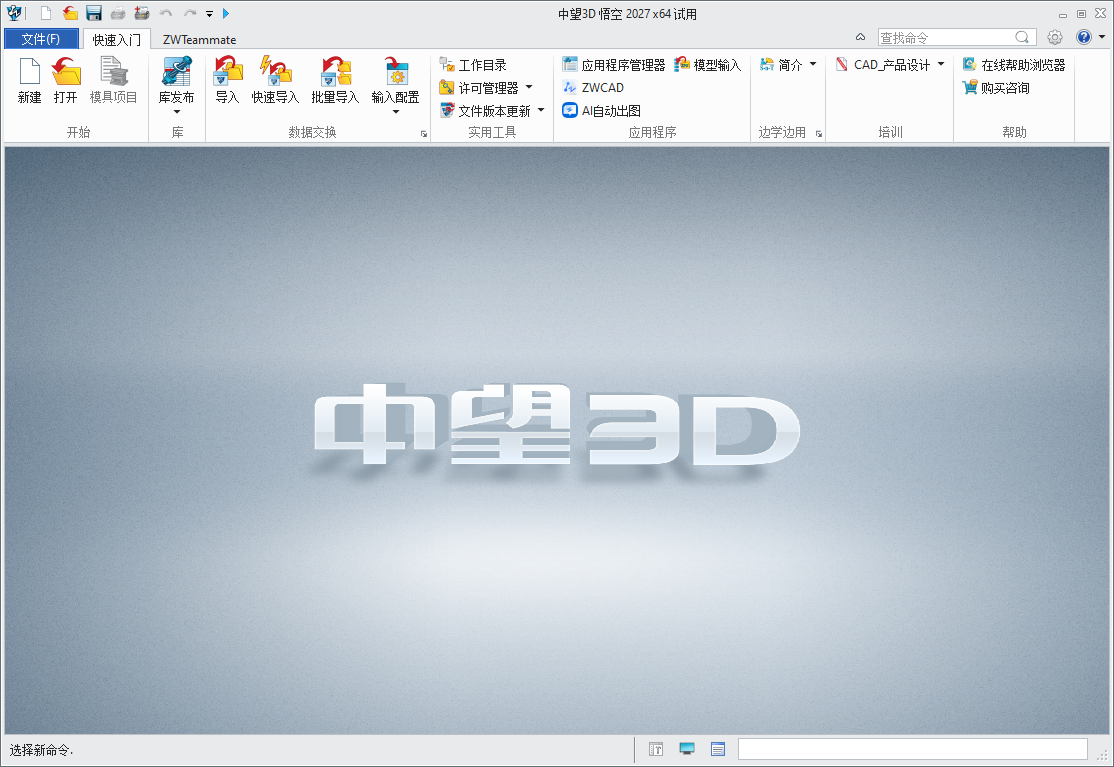This screenshot has height=767, width=1114.
Task: Click quick-access print icon
Action: [118, 13]
